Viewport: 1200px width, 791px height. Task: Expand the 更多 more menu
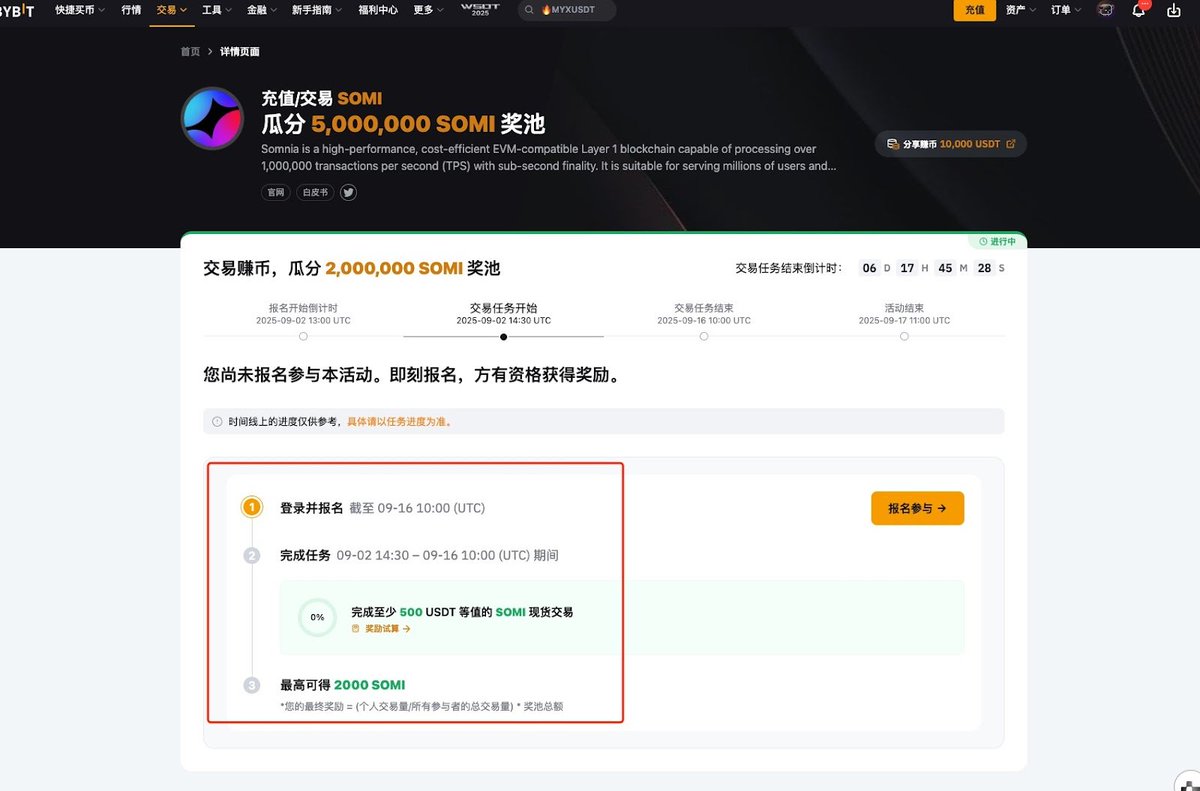[428, 10]
